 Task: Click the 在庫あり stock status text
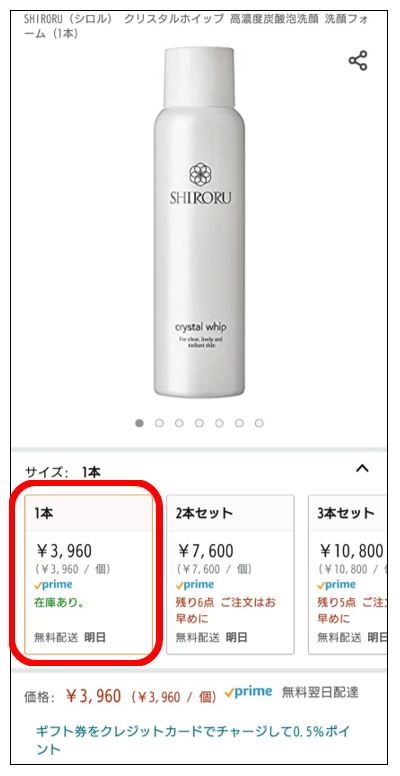pos(59,603)
